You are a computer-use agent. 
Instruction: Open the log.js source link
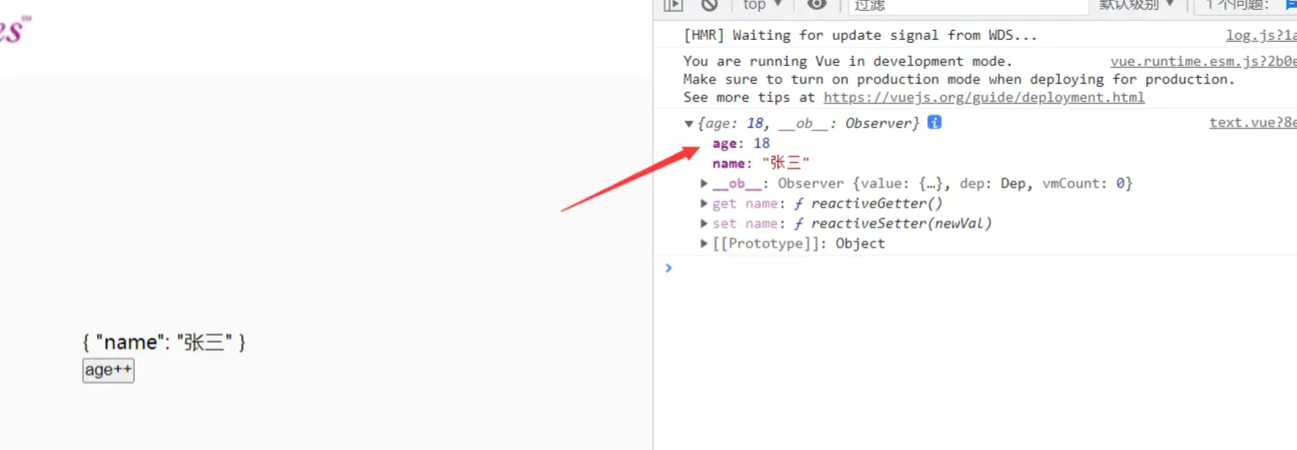tap(1261, 35)
